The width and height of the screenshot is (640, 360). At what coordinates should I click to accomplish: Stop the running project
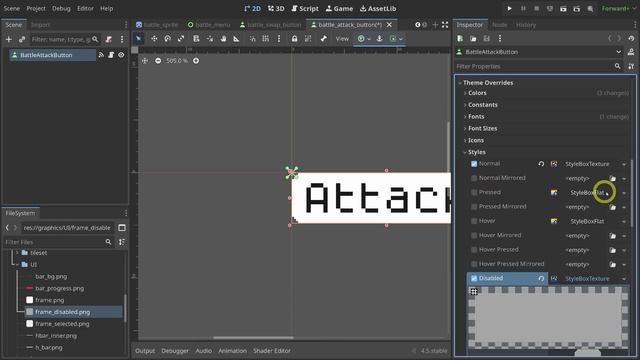tap(536, 9)
